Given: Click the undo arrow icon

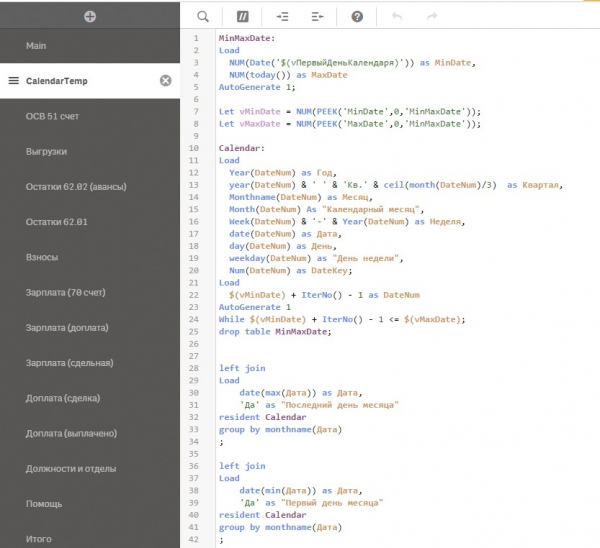Looking at the screenshot, I should (x=397, y=16).
